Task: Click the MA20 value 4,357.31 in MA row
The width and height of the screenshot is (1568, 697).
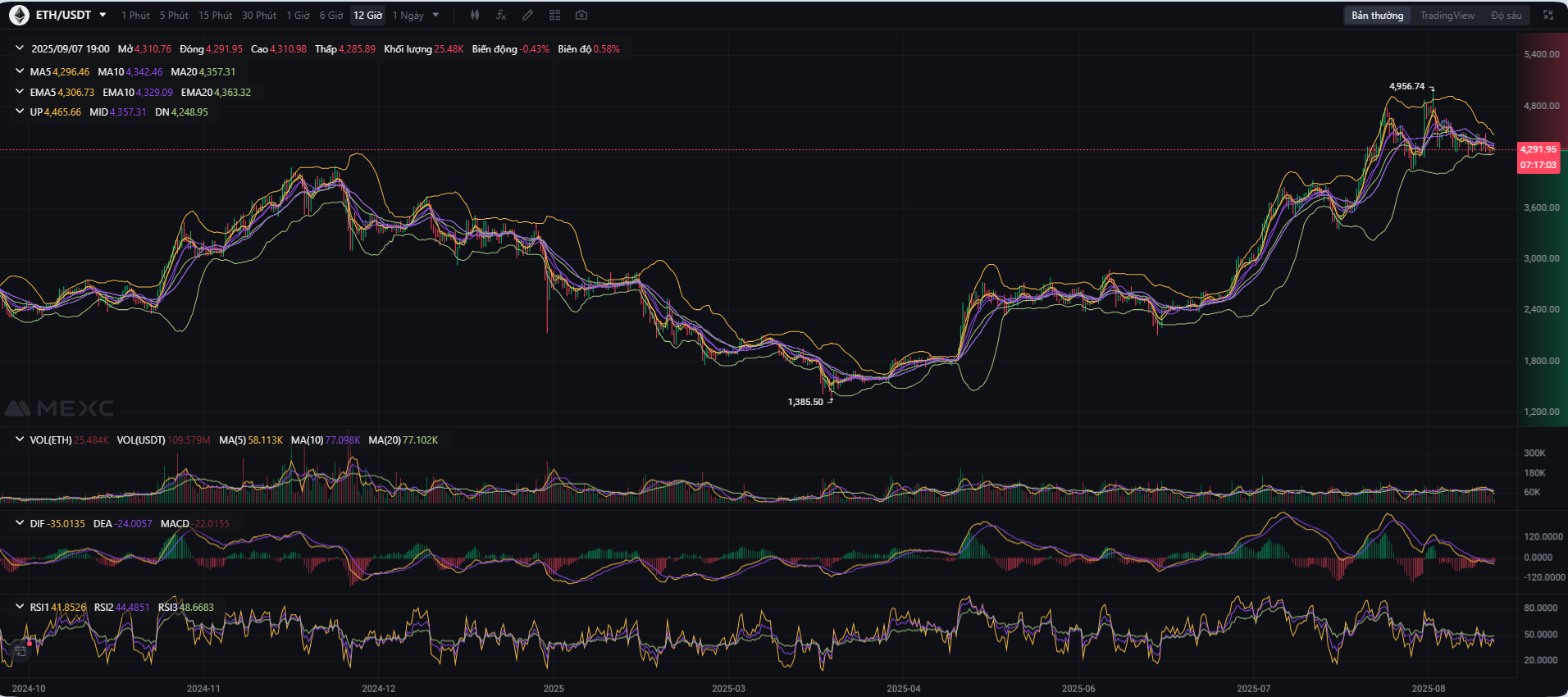Action: [x=217, y=71]
